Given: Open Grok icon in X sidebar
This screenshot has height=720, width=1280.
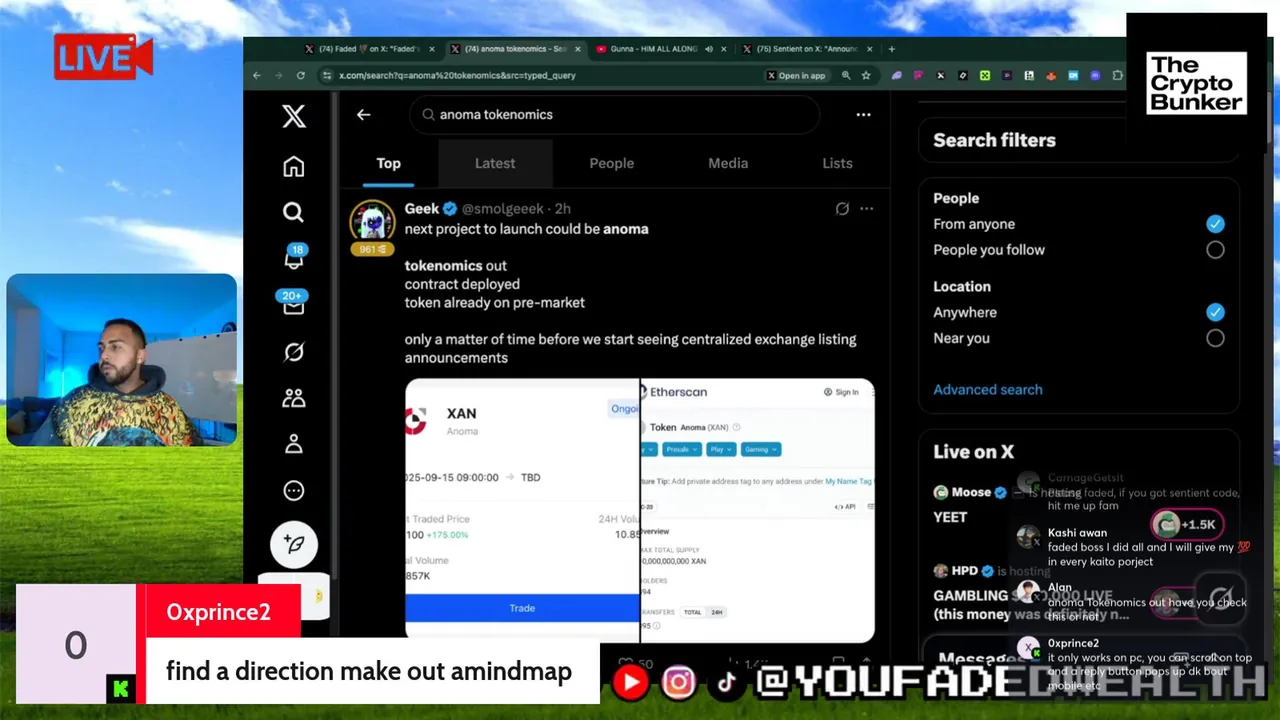Looking at the screenshot, I should coord(294,352).
